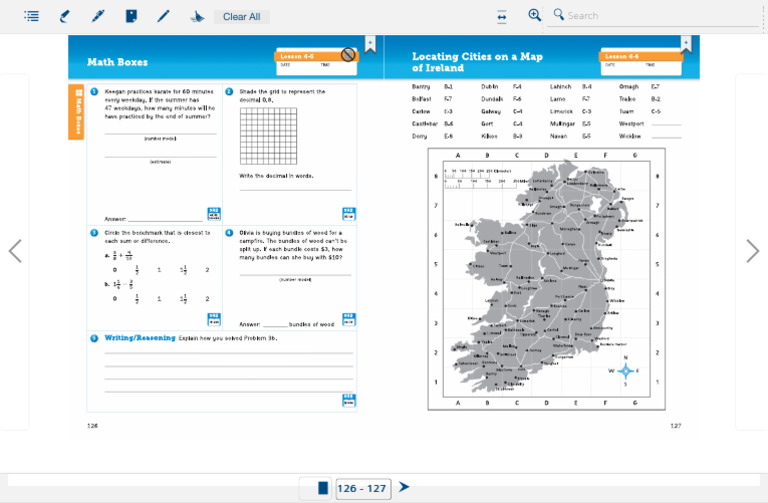768x503 pixels.
Task: Toggle the bookmark ribbon on page 126
Action: pos(370,44)
